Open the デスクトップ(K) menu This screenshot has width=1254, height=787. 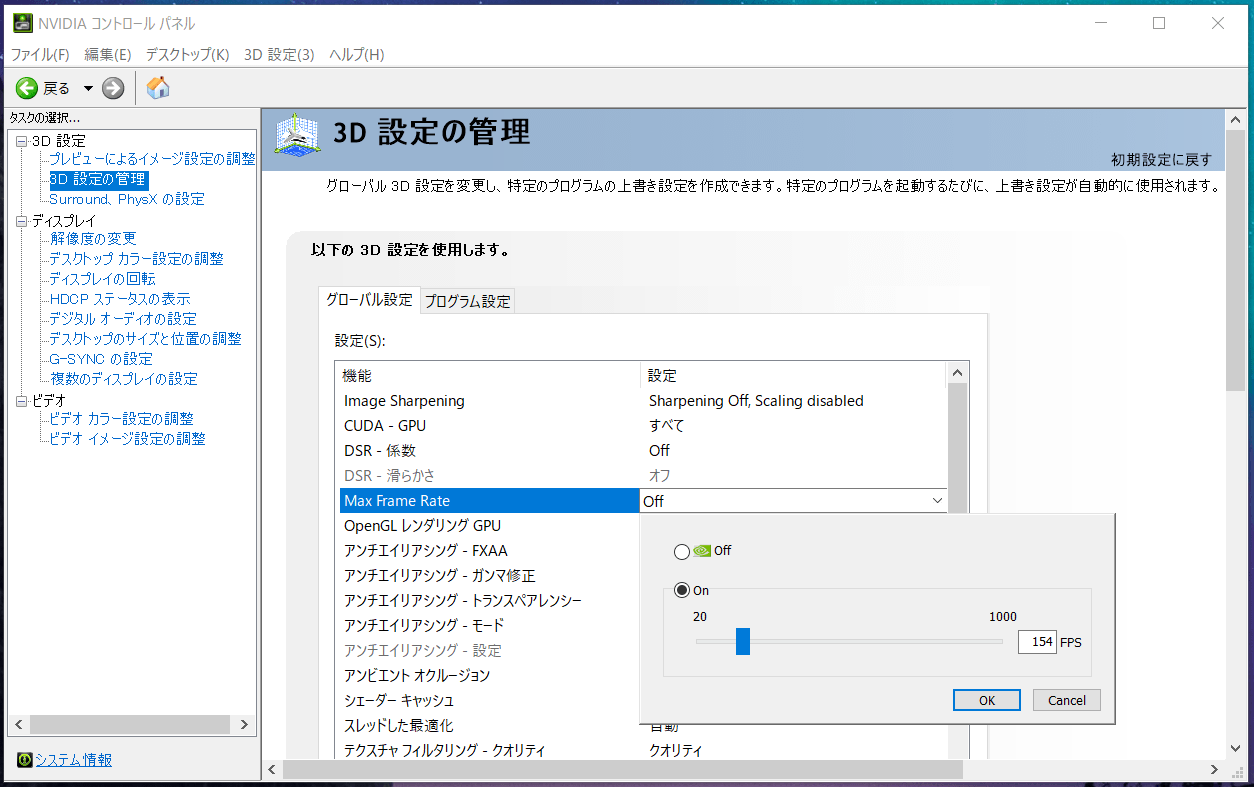coord(187,54)
